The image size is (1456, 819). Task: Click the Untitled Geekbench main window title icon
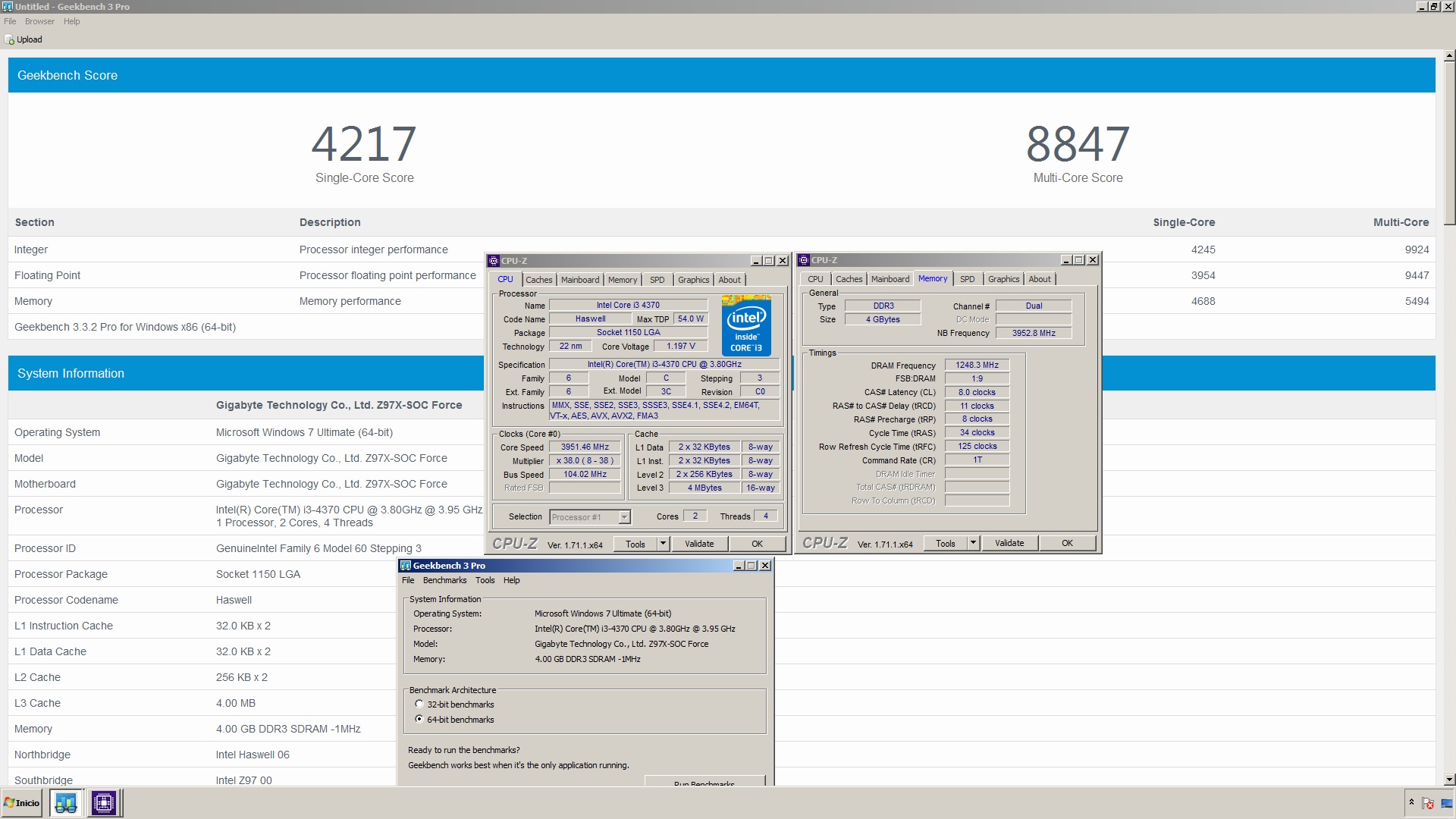pyautogui.click(x=7, y=6)
